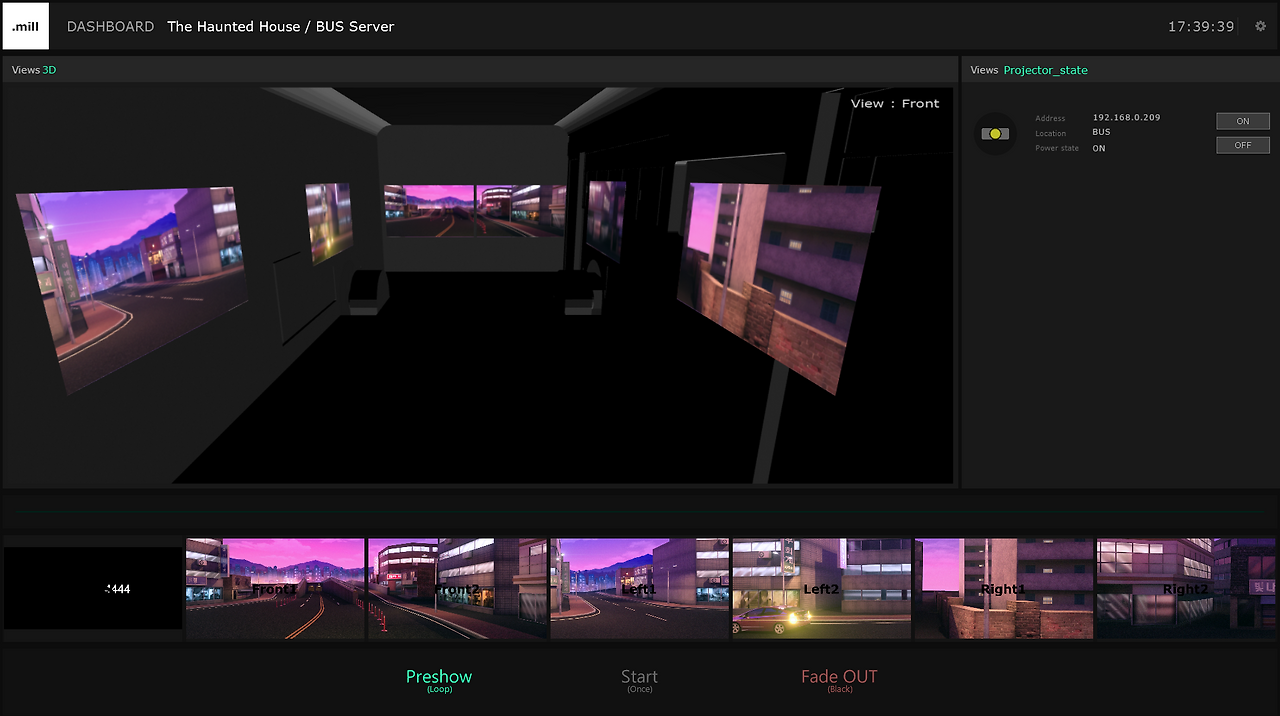
Task: Trigger Fade OUT to black
Action: [839, 680]
